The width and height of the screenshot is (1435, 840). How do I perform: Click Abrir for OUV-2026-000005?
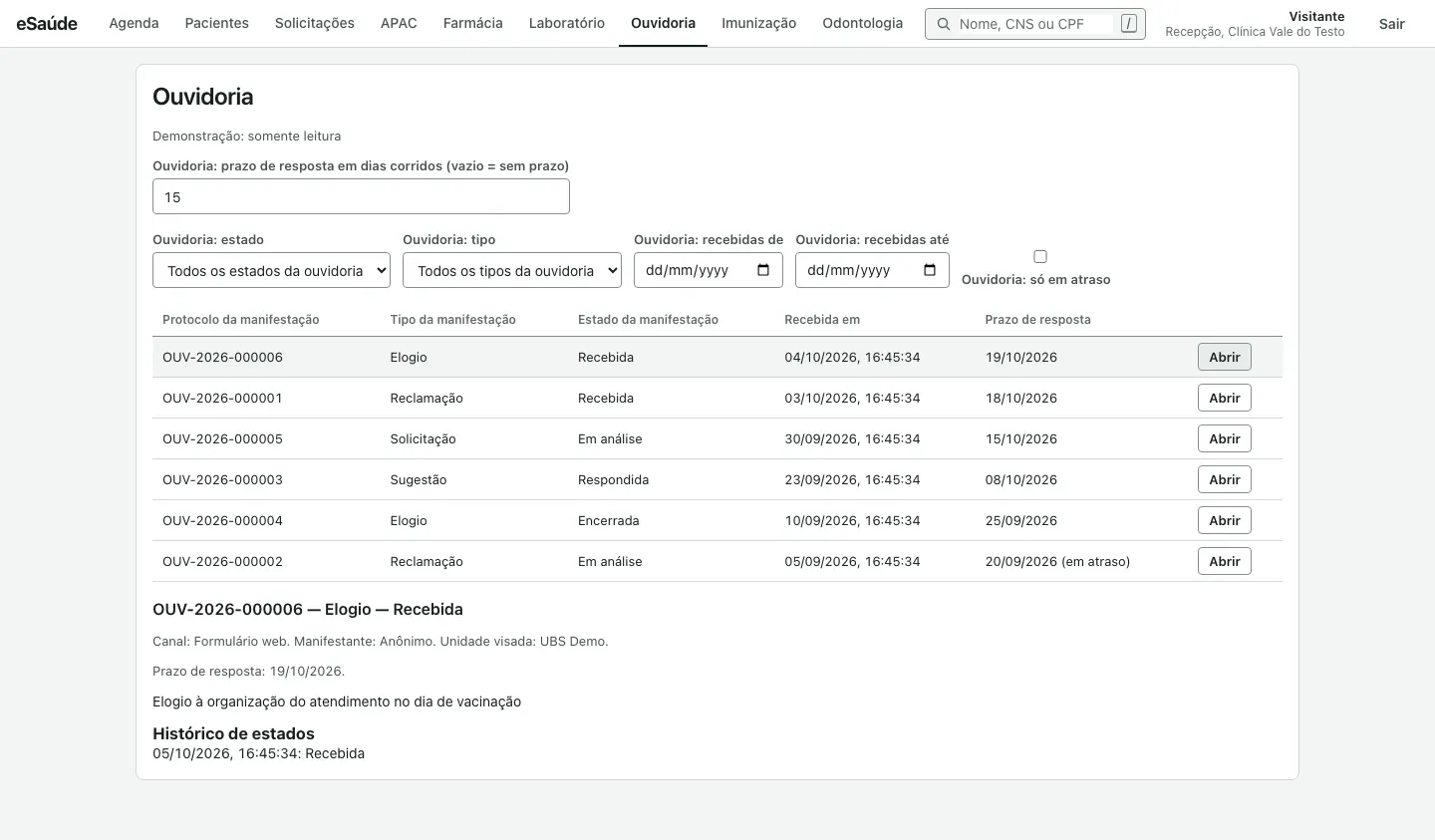[x=1224, y=438]
